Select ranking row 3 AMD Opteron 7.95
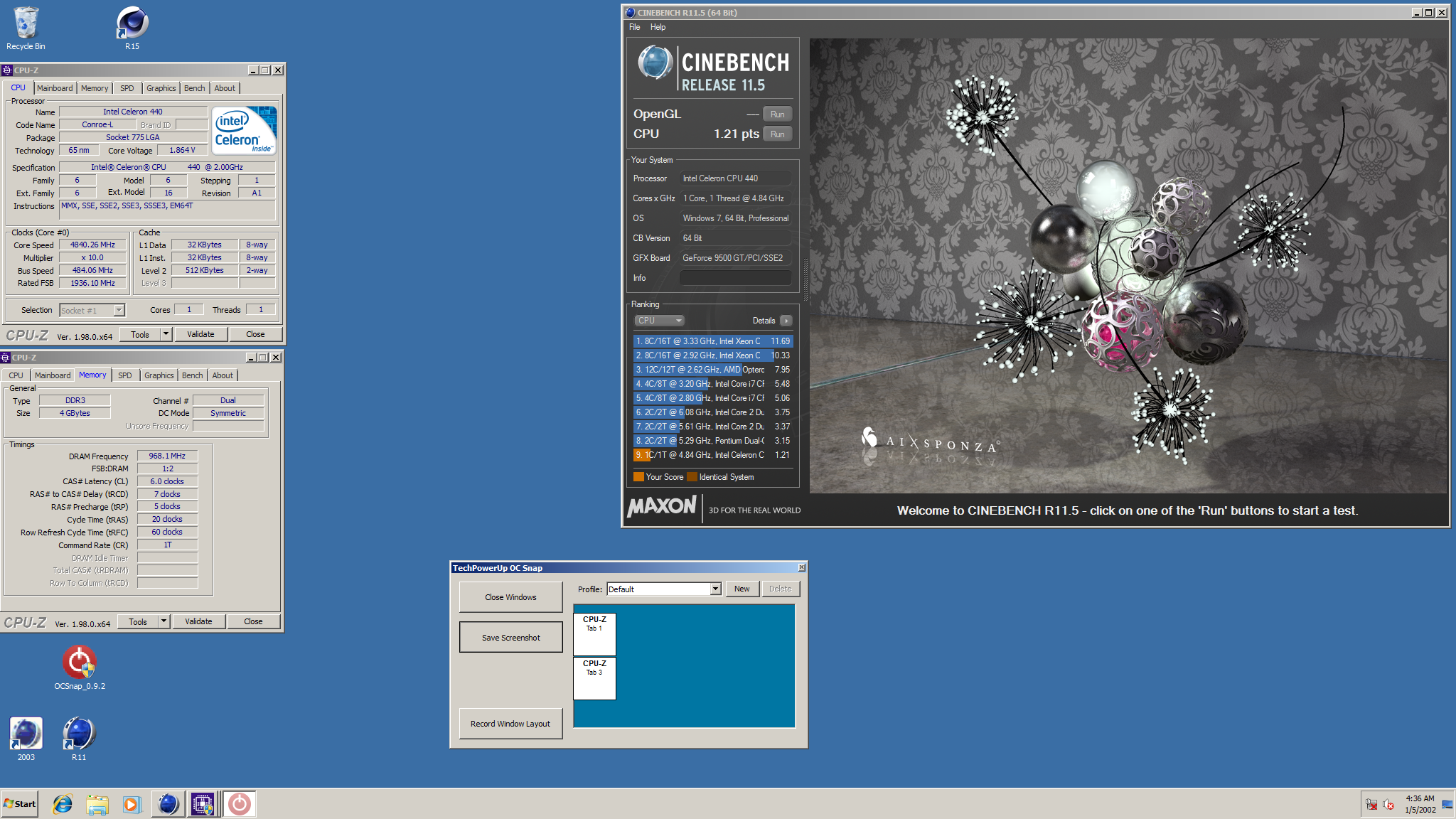This screenshot has width=1456, height=819. [x=713, y=370]
